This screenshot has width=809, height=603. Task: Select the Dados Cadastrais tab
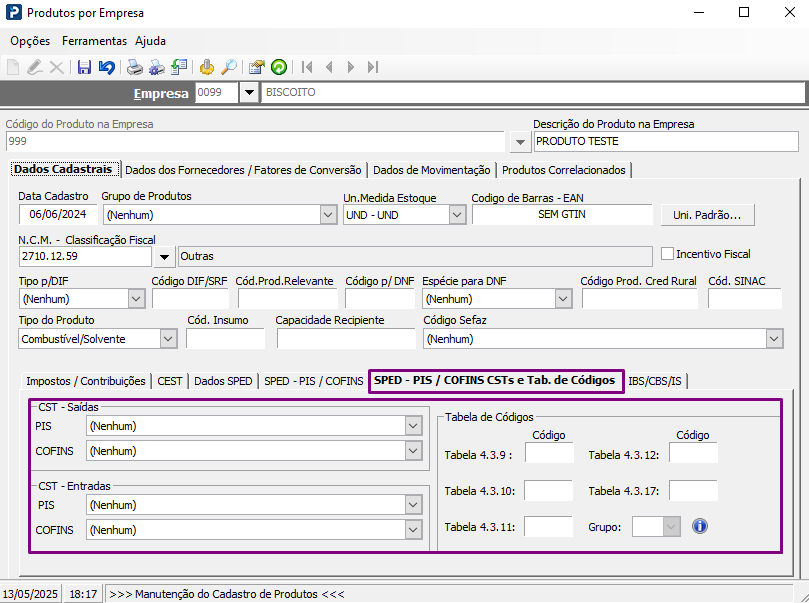click(x=63, y=169)
